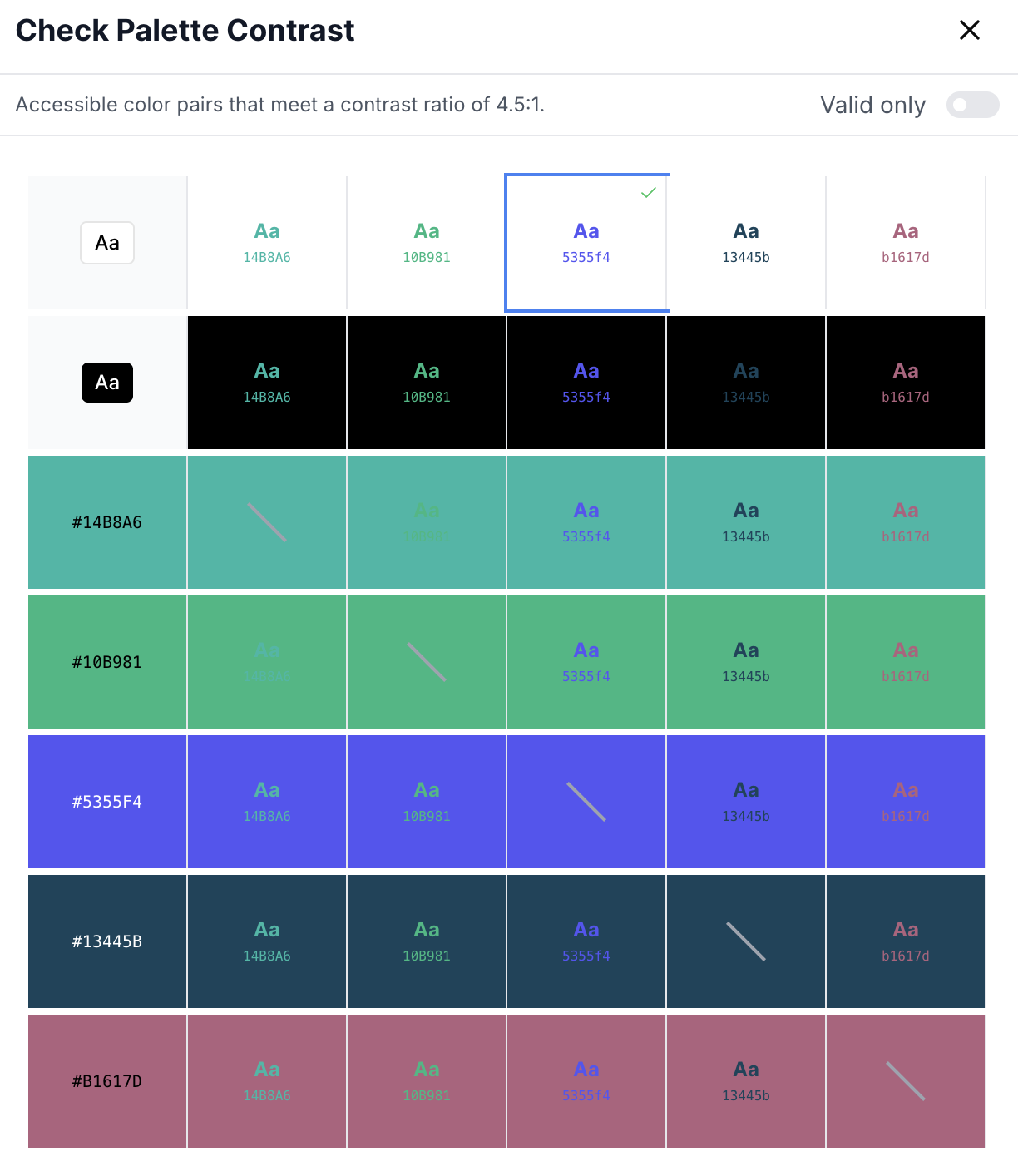
Task: Select 5355f4 text on the #13445B background
Action: point(586,941)
